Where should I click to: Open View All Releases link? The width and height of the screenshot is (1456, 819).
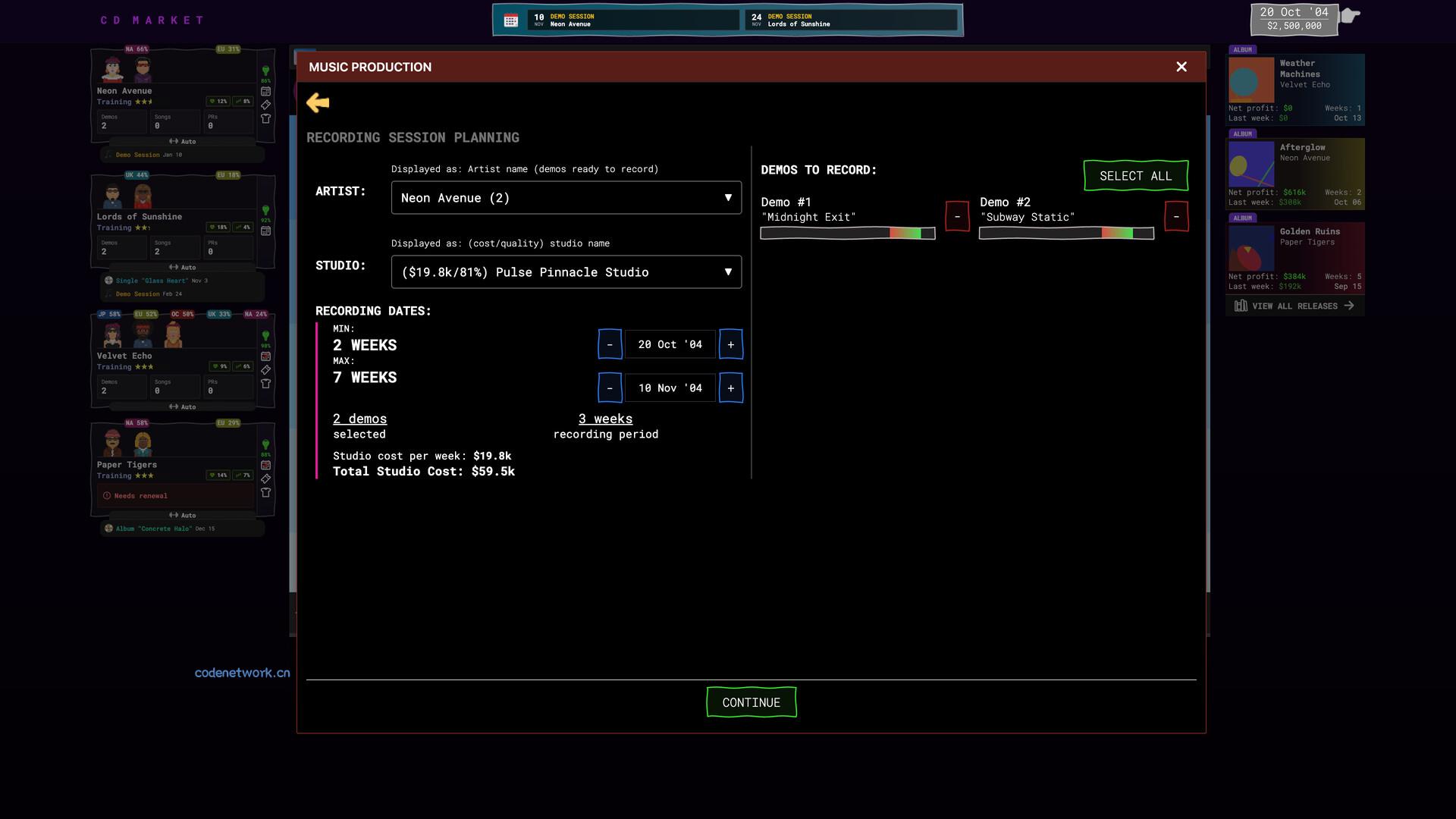coord(1294,306)
